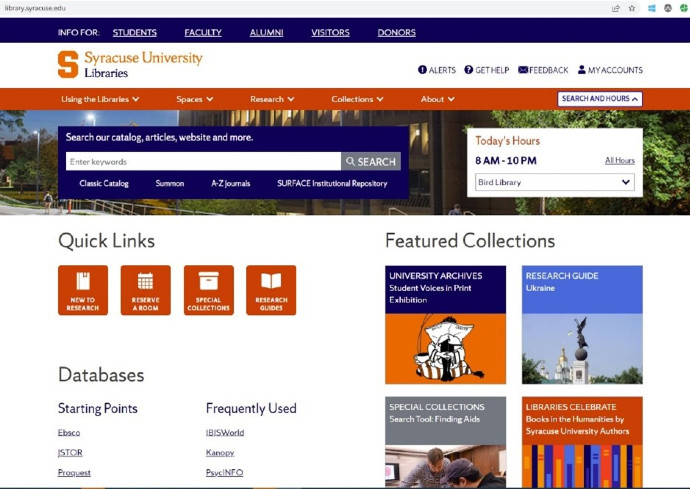
Task: Click the browser share icon
Action: pyautogui.click(x=616, y=8)
